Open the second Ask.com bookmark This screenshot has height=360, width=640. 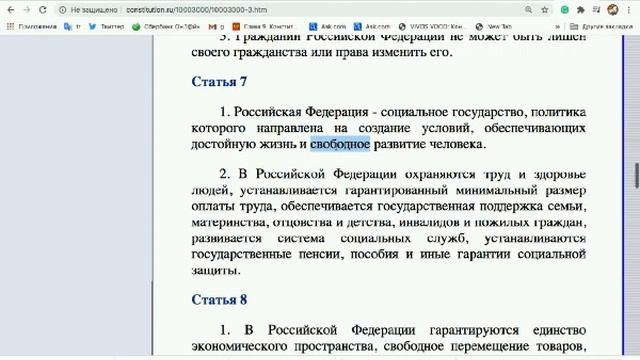click(x=372, y=27)
